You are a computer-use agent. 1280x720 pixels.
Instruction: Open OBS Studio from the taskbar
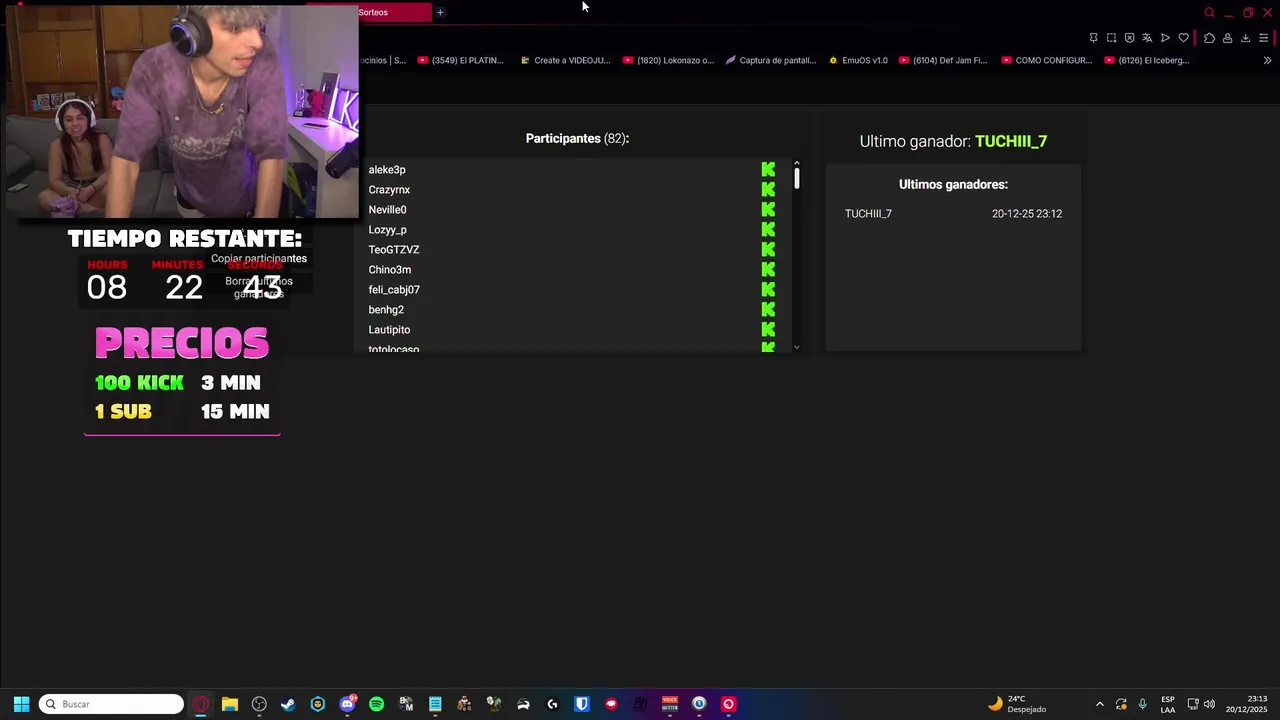click(259, 704)
